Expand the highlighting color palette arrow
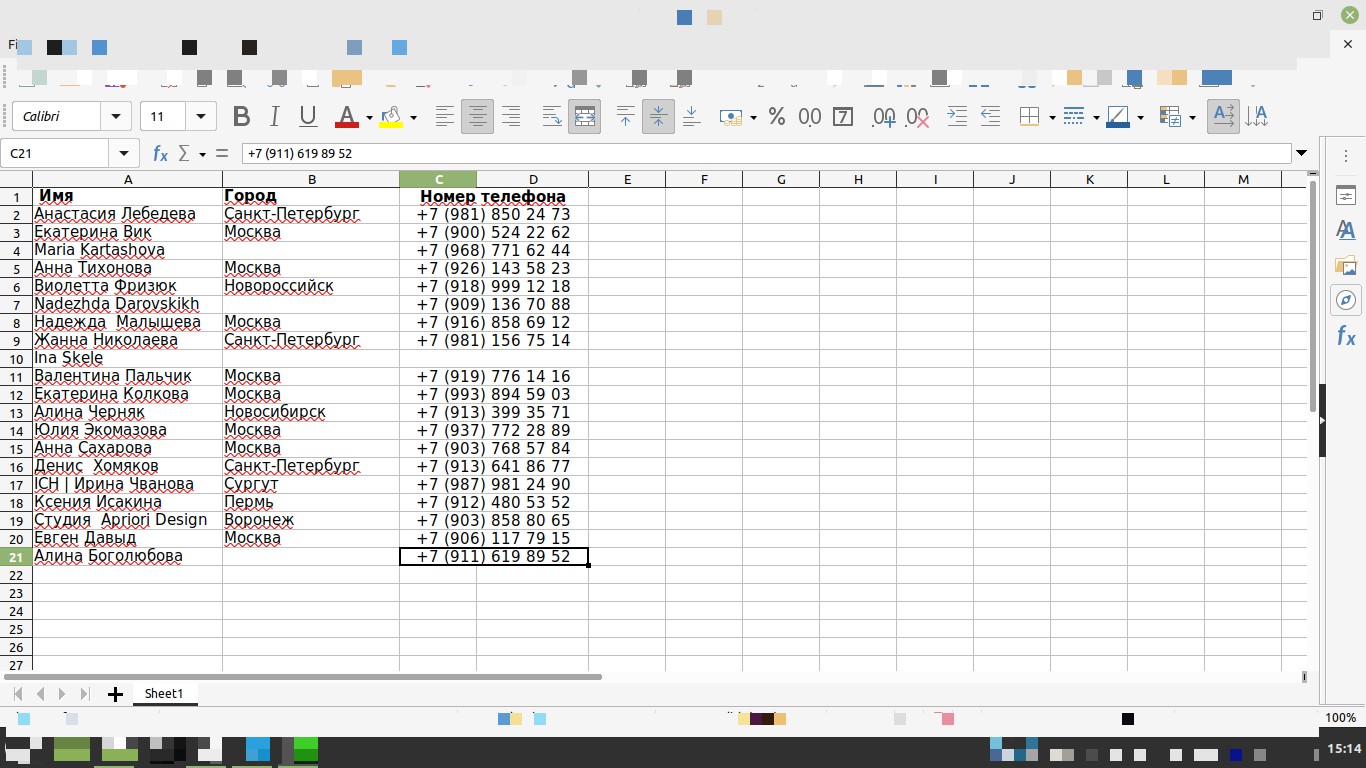The width and height of the screenshot is (1366, 768). 413,118
